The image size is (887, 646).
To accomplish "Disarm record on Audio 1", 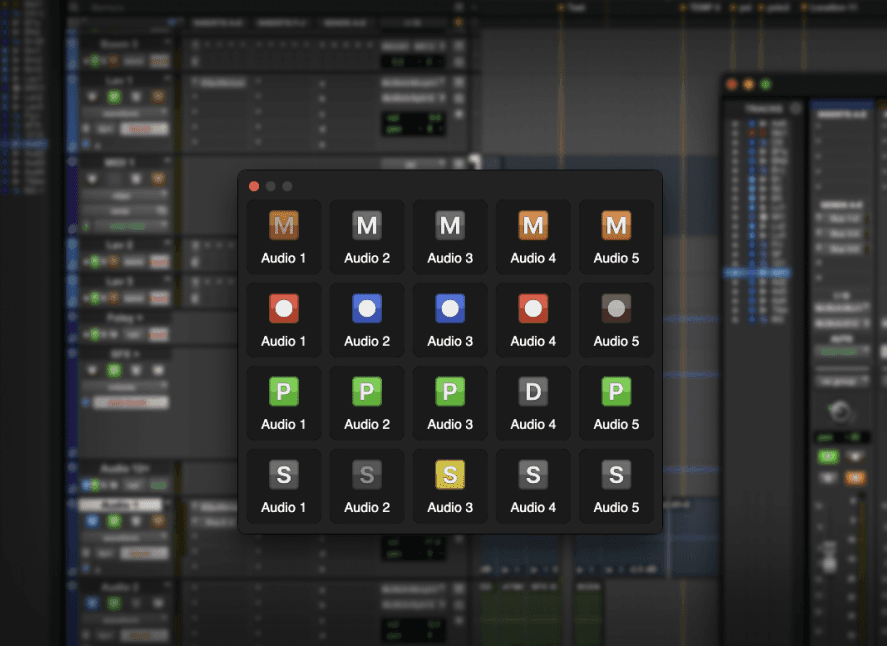I will coord(283,308).
